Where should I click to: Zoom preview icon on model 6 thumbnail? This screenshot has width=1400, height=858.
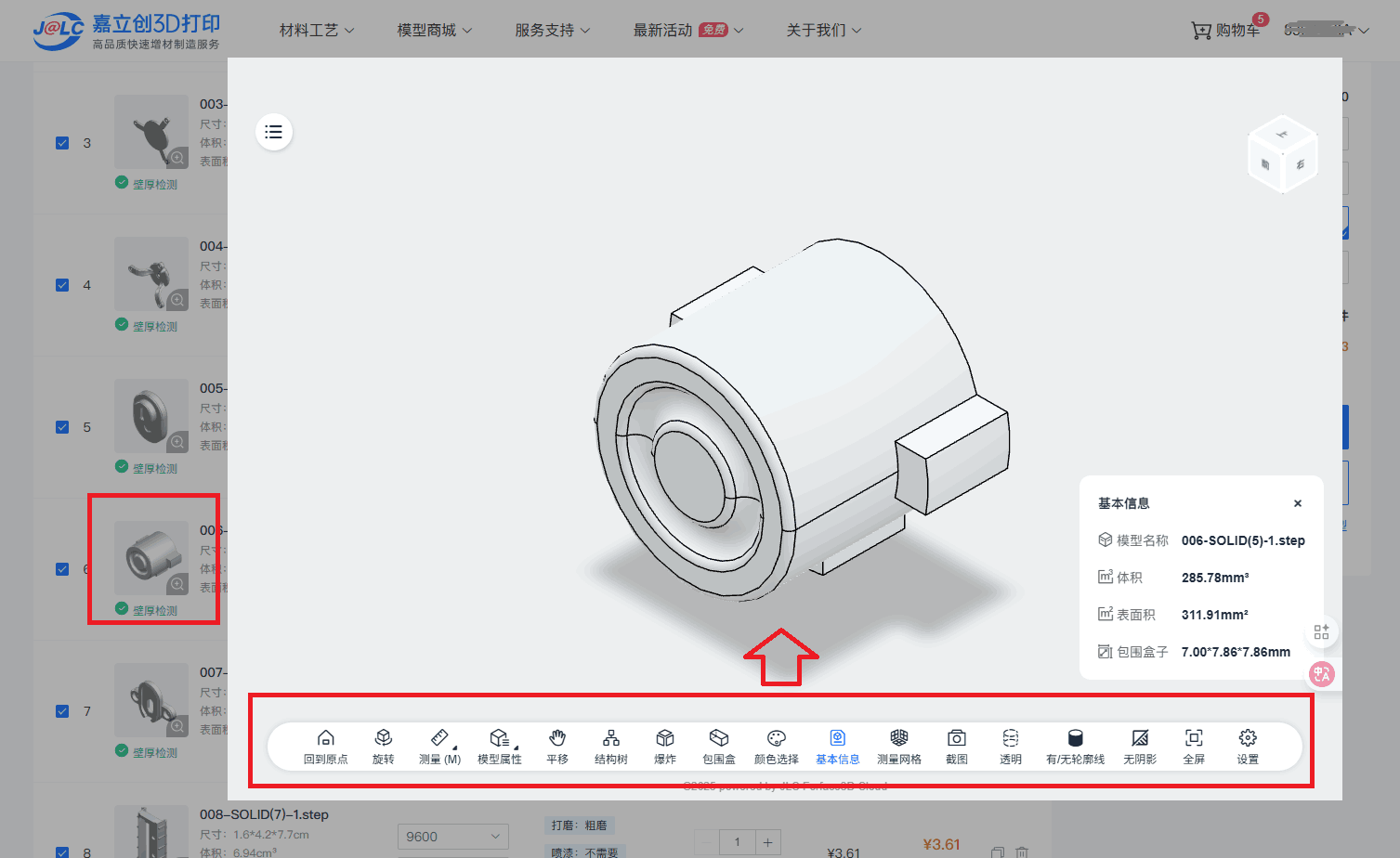tap(177, 584)
